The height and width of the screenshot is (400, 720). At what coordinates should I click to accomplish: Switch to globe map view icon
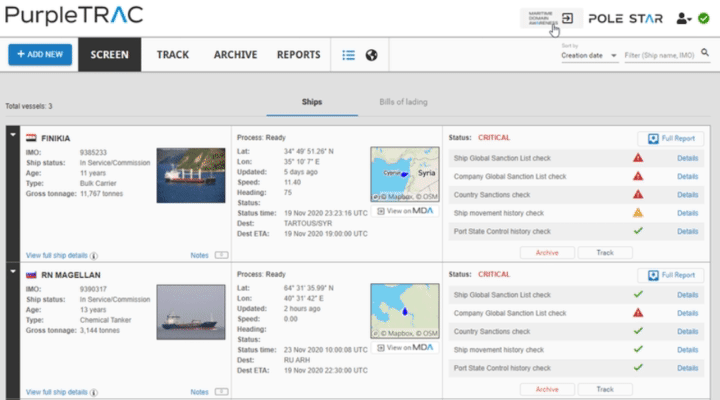point(371,55)
